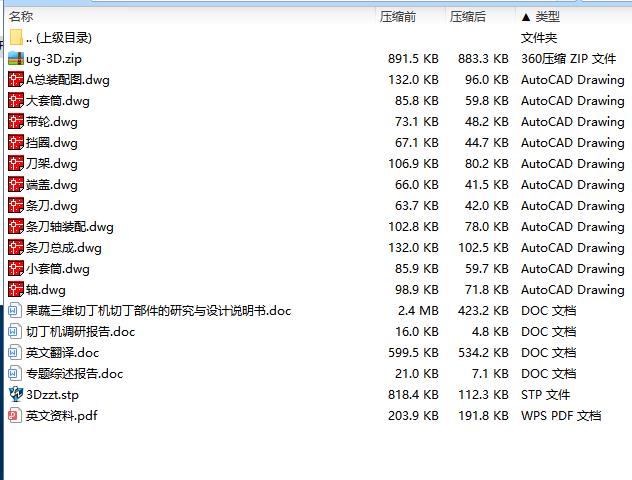This screenshot has width=632, height=480.
Task: Click the 112.3 KB compressed size value
Action: pyautogui.click(x=483, y=395)
